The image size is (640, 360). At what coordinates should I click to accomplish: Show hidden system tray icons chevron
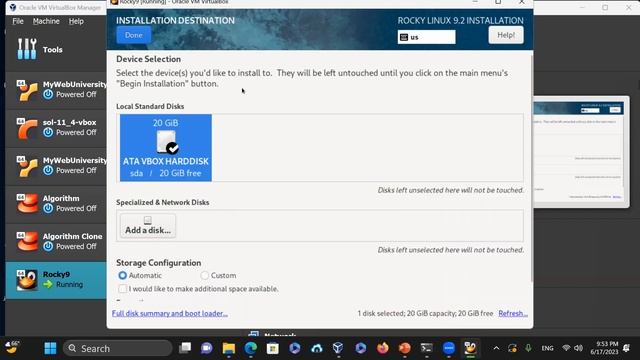(496, 348)
